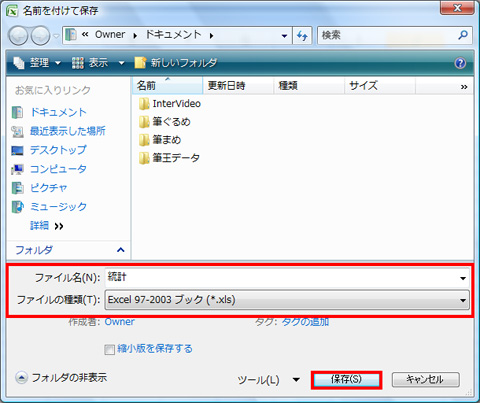Click the double-chevron at address bar start
The image size is (480, 403).
pos(85,35)
